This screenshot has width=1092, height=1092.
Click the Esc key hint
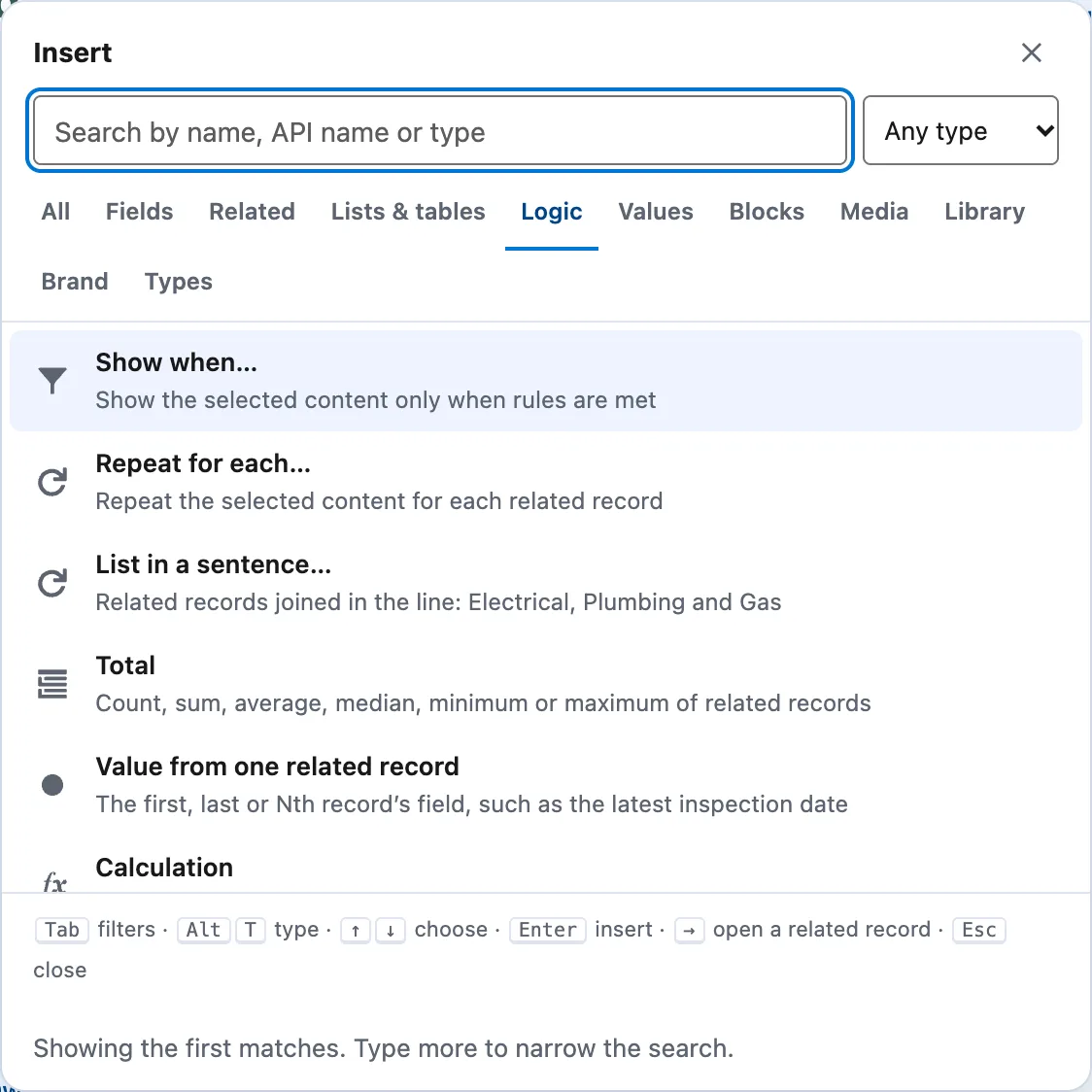(979, 930)
